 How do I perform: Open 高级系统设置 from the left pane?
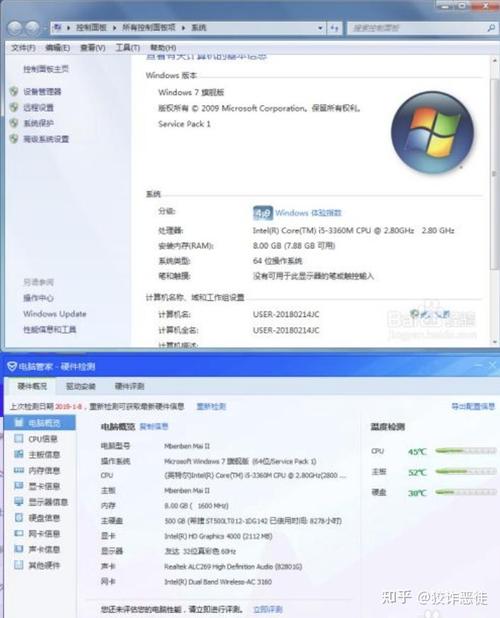coord(46,139)
